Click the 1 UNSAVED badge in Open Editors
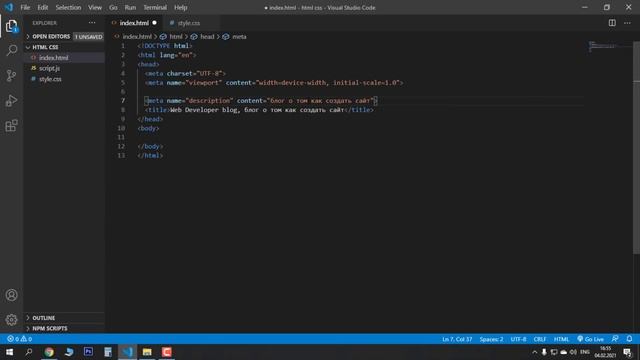 (89, 37)
